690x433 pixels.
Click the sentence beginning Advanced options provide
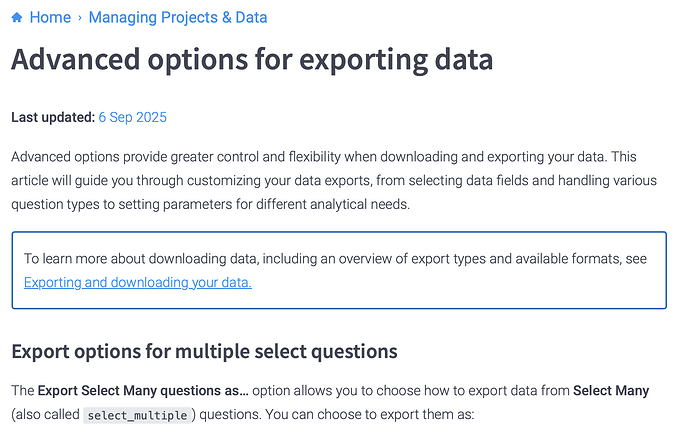324,157
